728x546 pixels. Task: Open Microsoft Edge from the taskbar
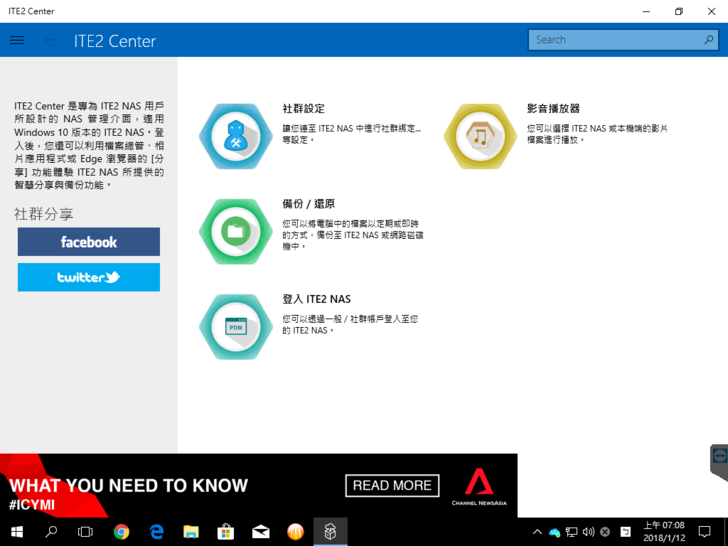[156, 532]
